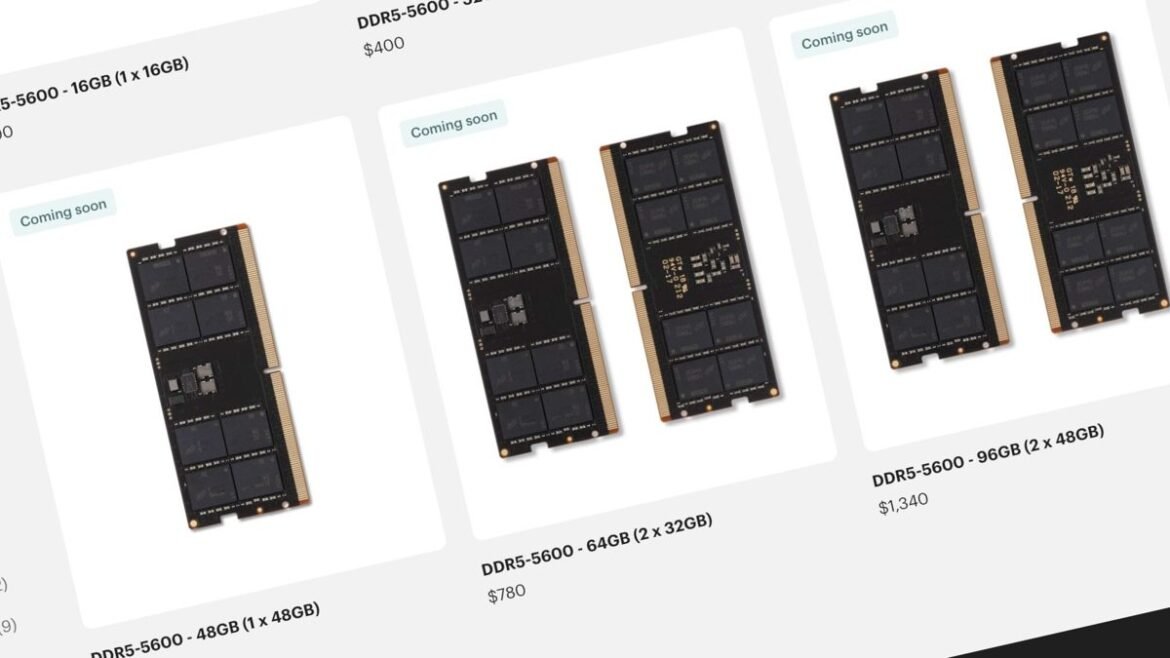Open DDR5-5600 - 48GB (1 x 48GB) product title

click(x=205, y=631)
